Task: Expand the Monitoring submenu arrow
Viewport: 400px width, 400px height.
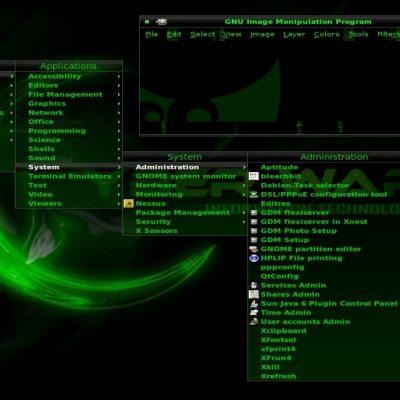Action: click(x=244, y=194)
